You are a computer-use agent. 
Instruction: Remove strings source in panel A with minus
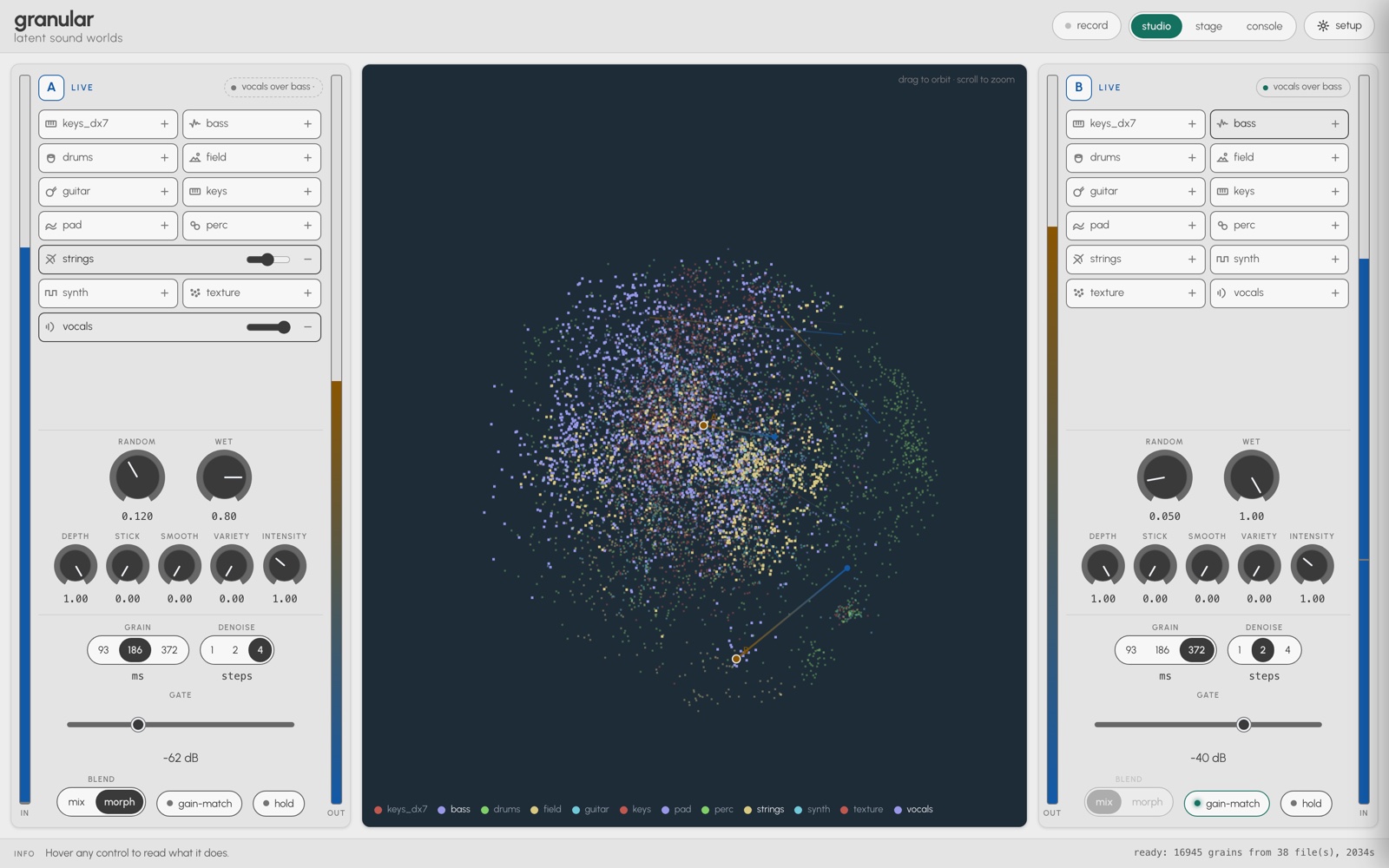coord(307,260)
